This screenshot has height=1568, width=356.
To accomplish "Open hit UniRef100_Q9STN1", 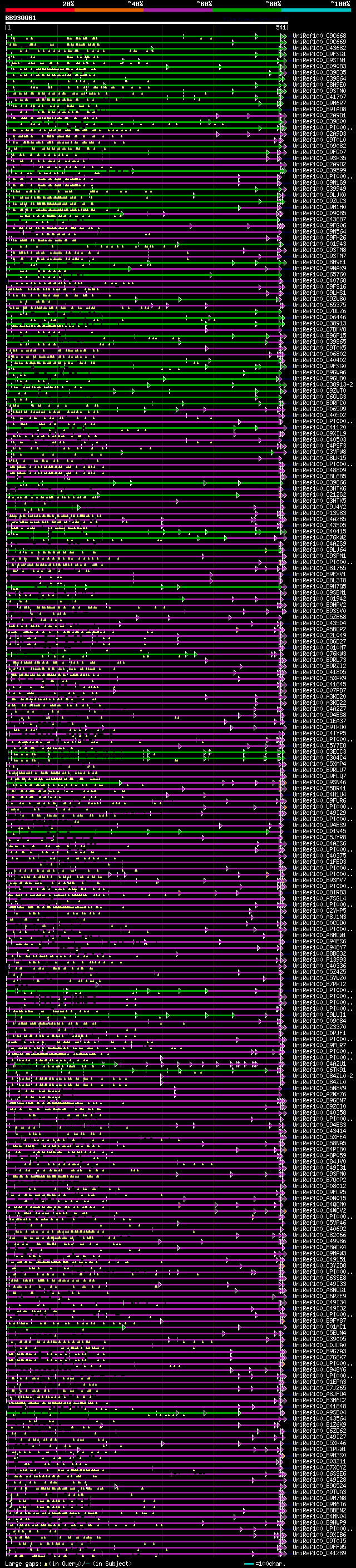I will tap(319, 60).
